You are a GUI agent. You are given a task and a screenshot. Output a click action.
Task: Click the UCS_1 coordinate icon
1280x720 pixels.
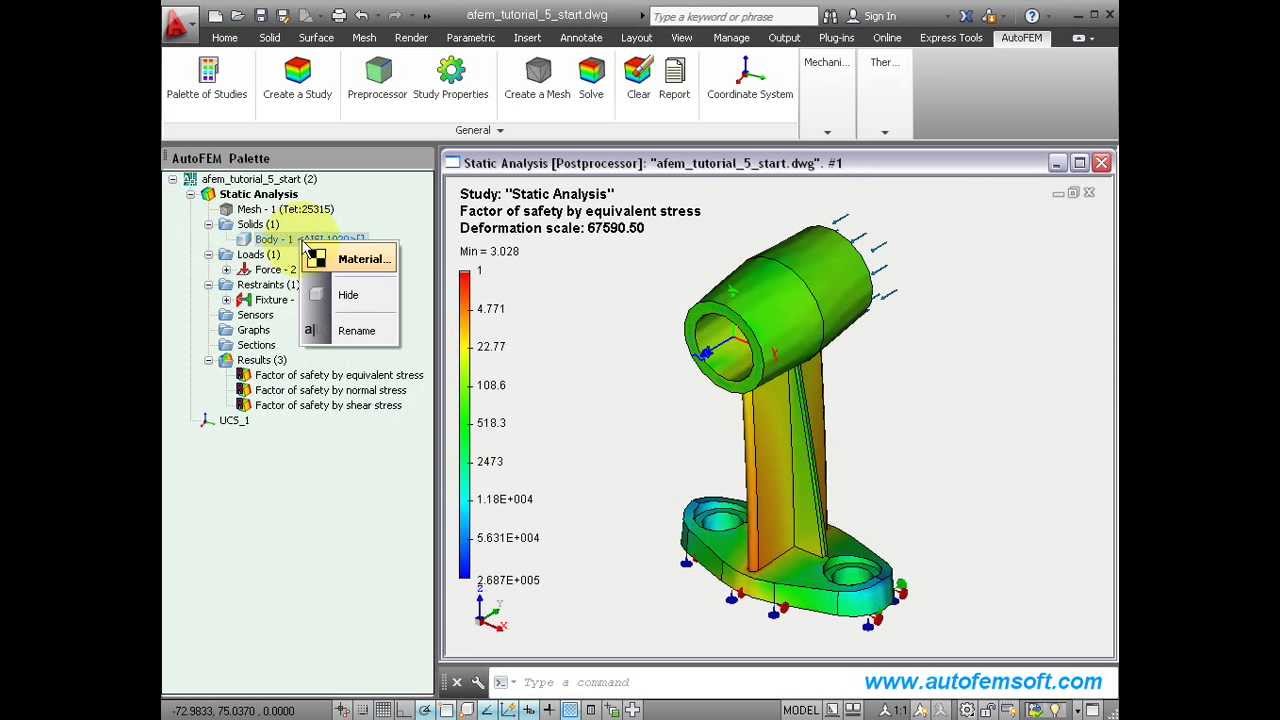(x=207, y=420)
